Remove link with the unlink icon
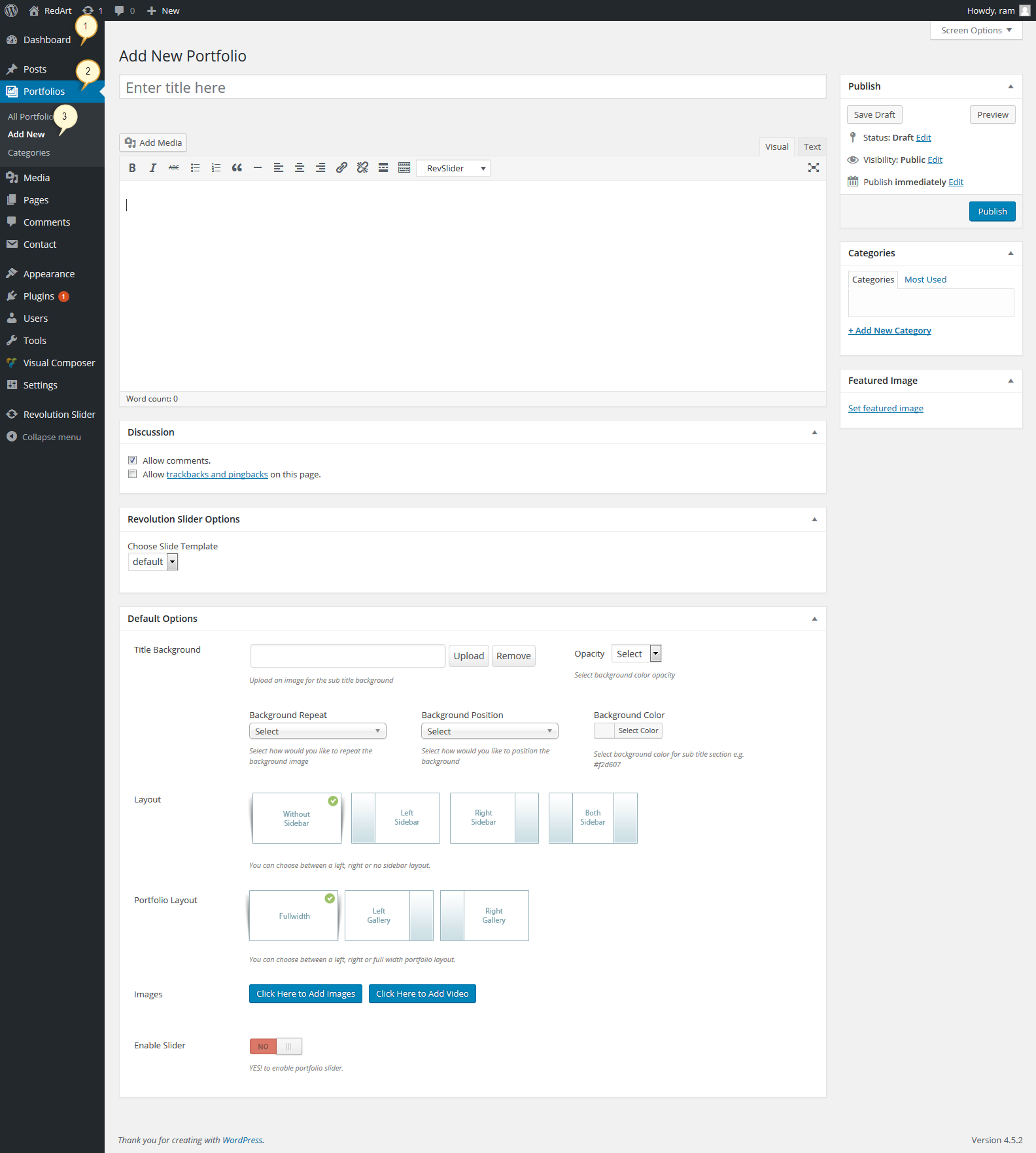This screenshot has width=1036, height=1153. (362, 168)
